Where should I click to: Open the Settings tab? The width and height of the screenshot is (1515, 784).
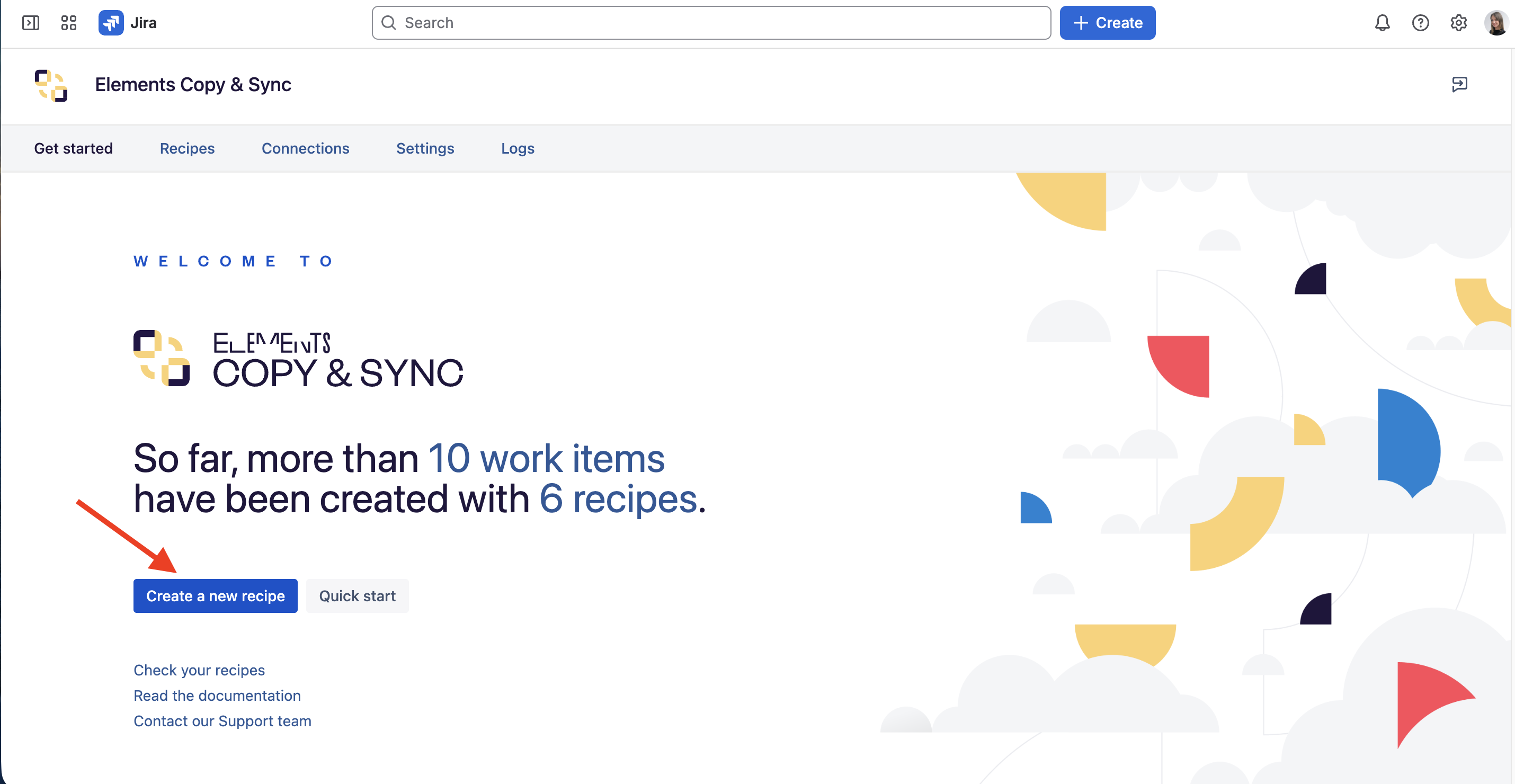point(425,148)
